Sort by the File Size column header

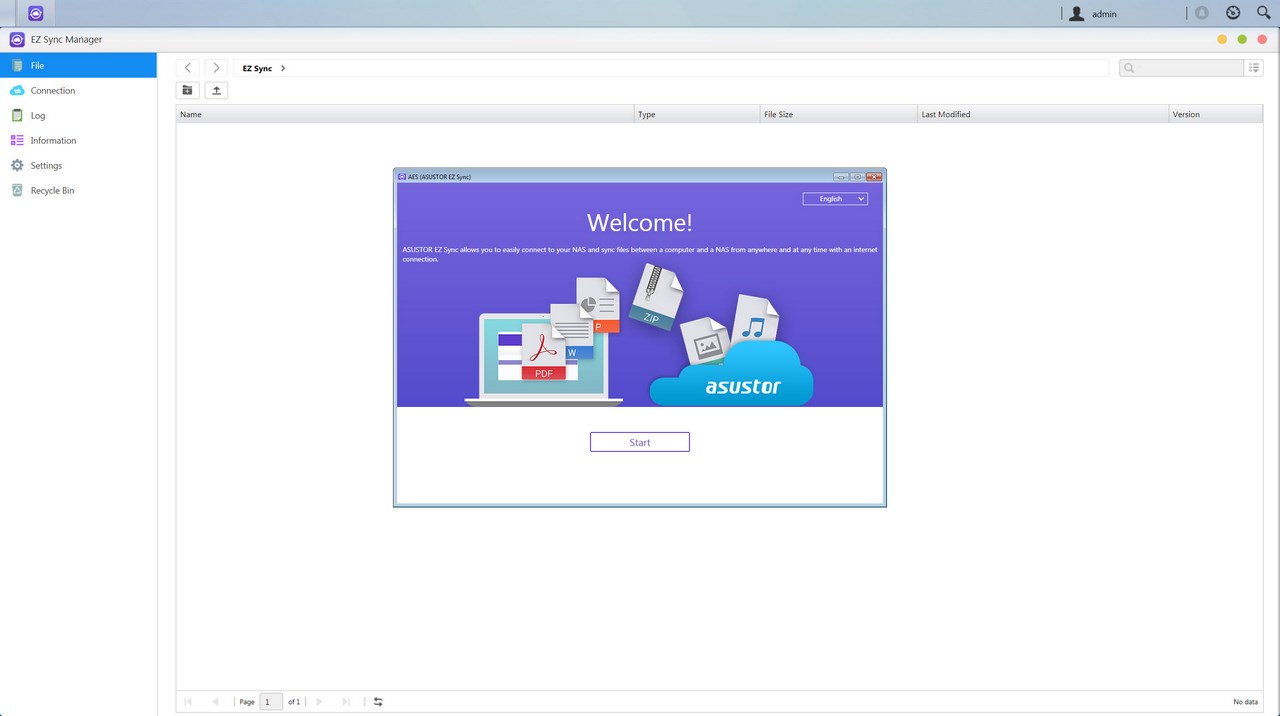[839, 114]
